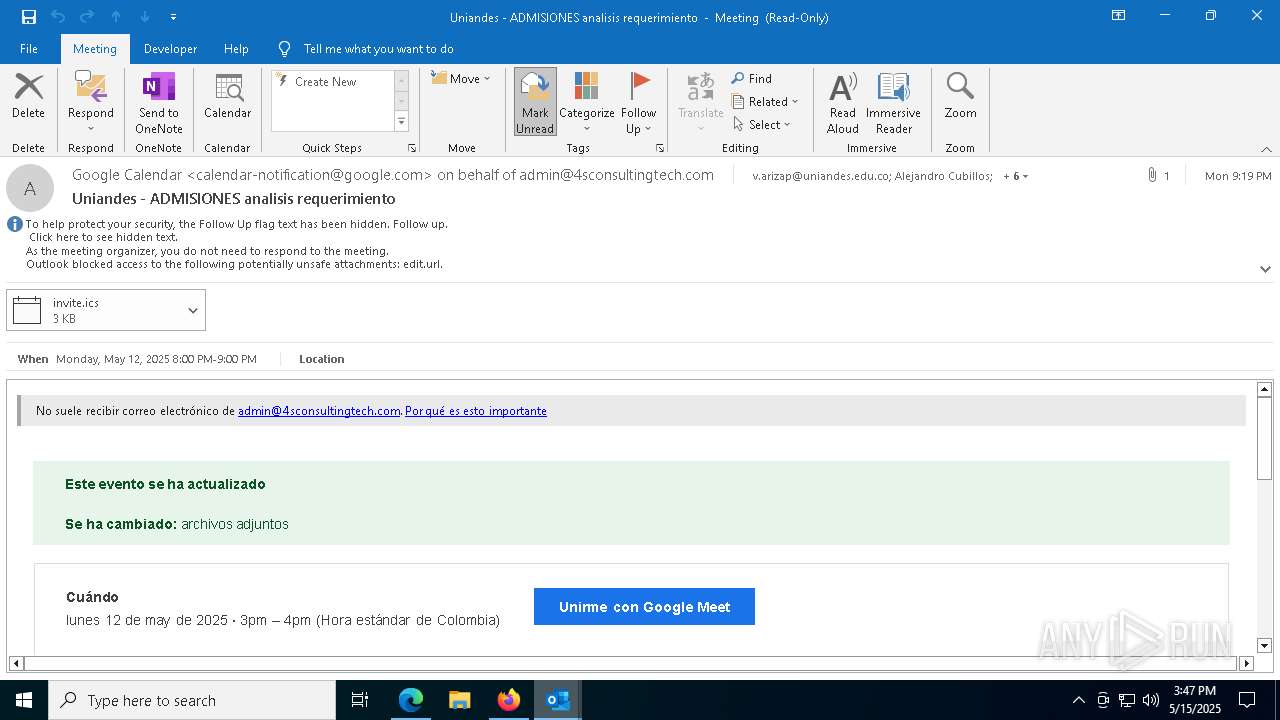1280x720 pixels.
Task: Open the Categorize color menu
Action: [587, 102]
